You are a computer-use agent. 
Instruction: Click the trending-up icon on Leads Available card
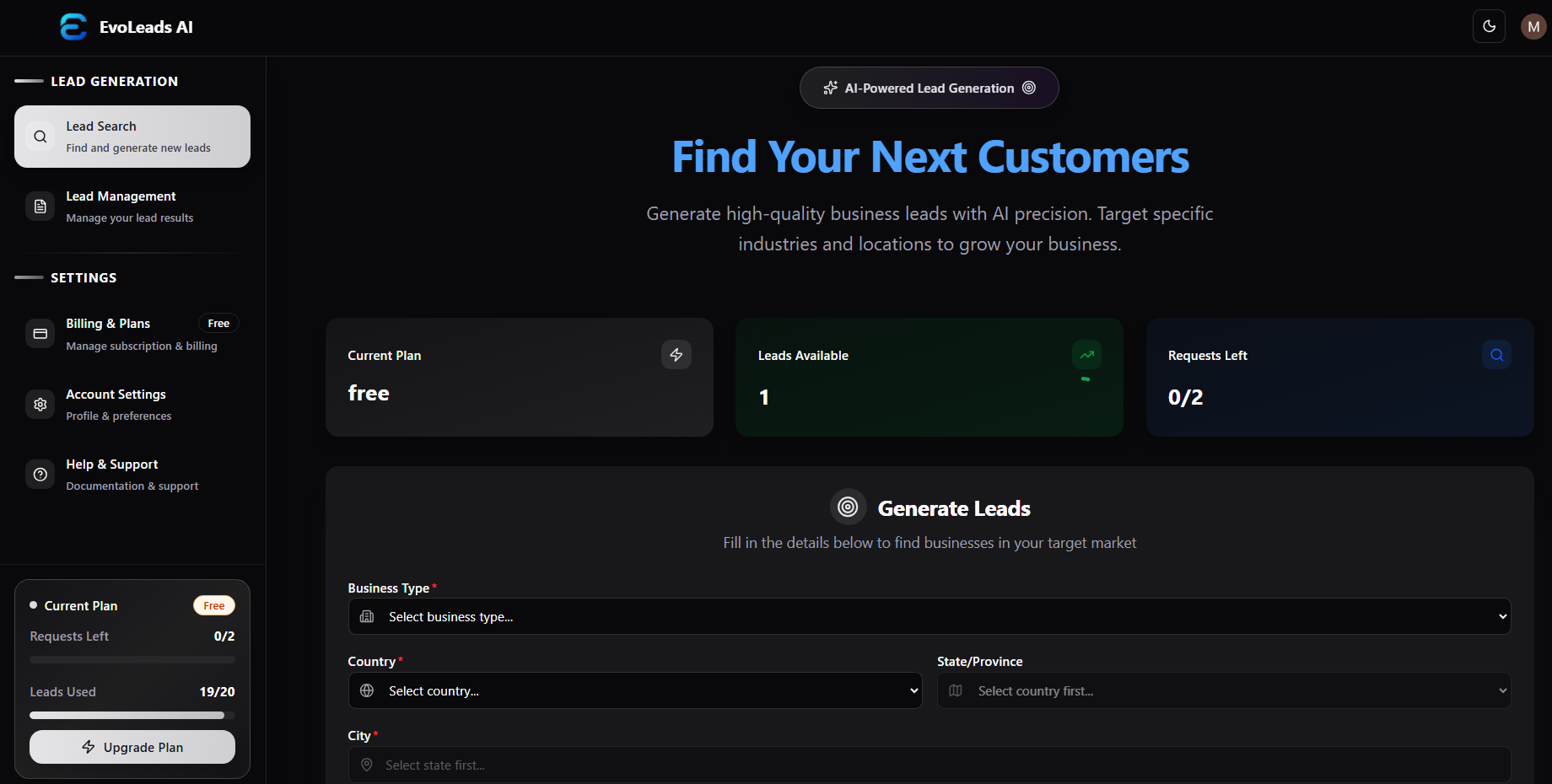pyautogui.click(x=1086, y=354)
